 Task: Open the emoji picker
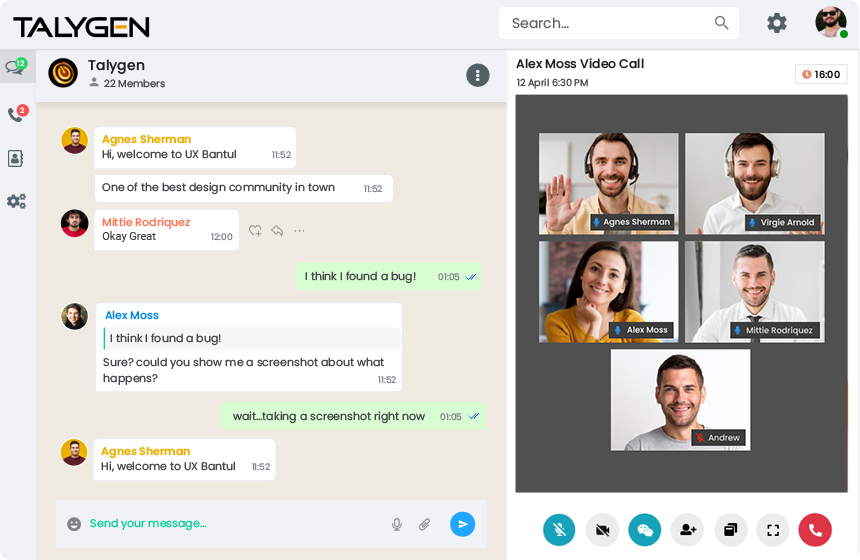point(74,524)
